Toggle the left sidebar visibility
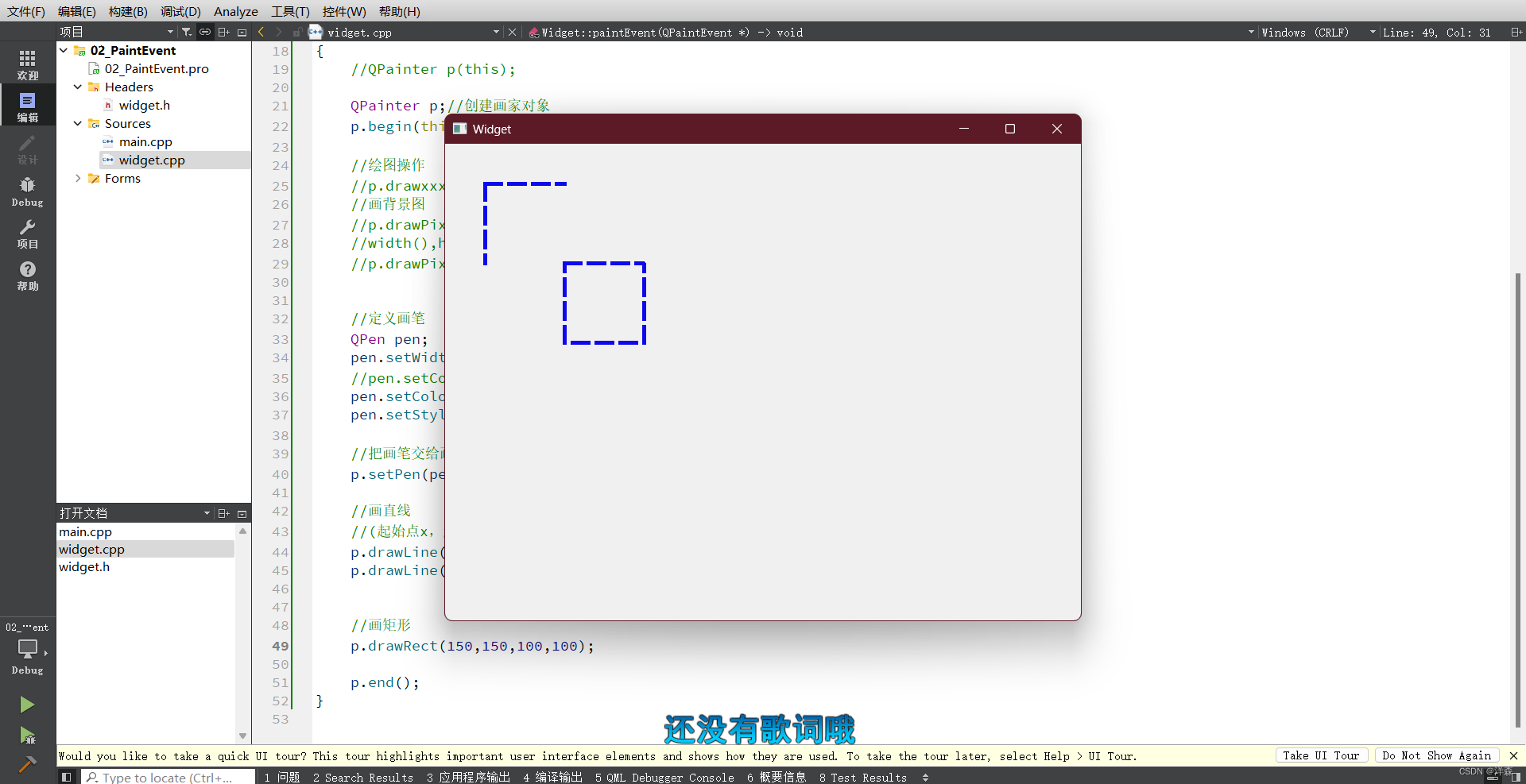This screenshot has width=1526, height=784. click(x=67, y=777)
